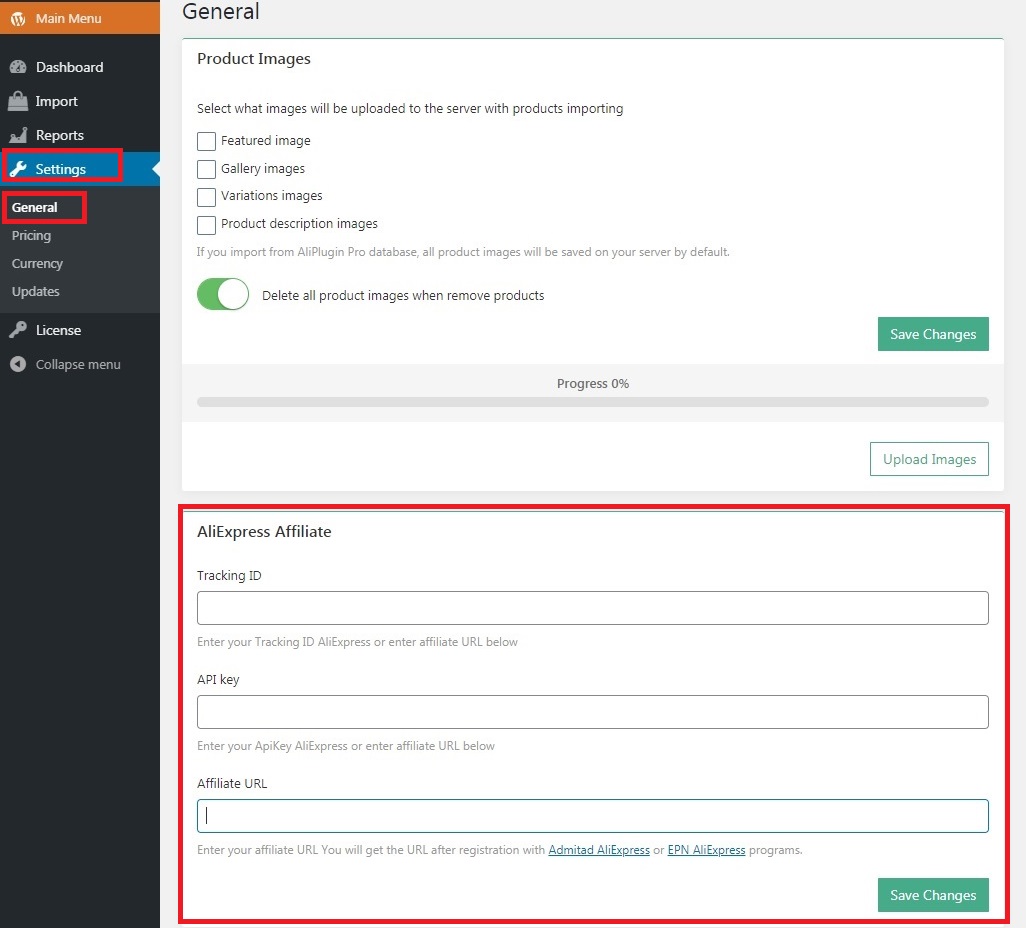Click the Dashboard gauge icon

click(x=18, y=67)
